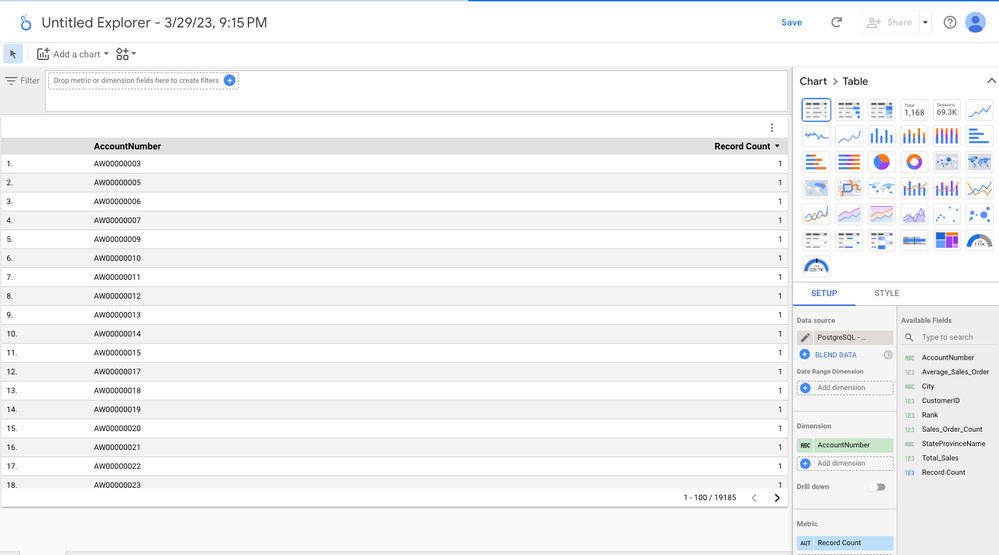The width and height of the screenshot is (999, 555).
Task: Switch to the STYLE tab
Action: tap(886, 294)
